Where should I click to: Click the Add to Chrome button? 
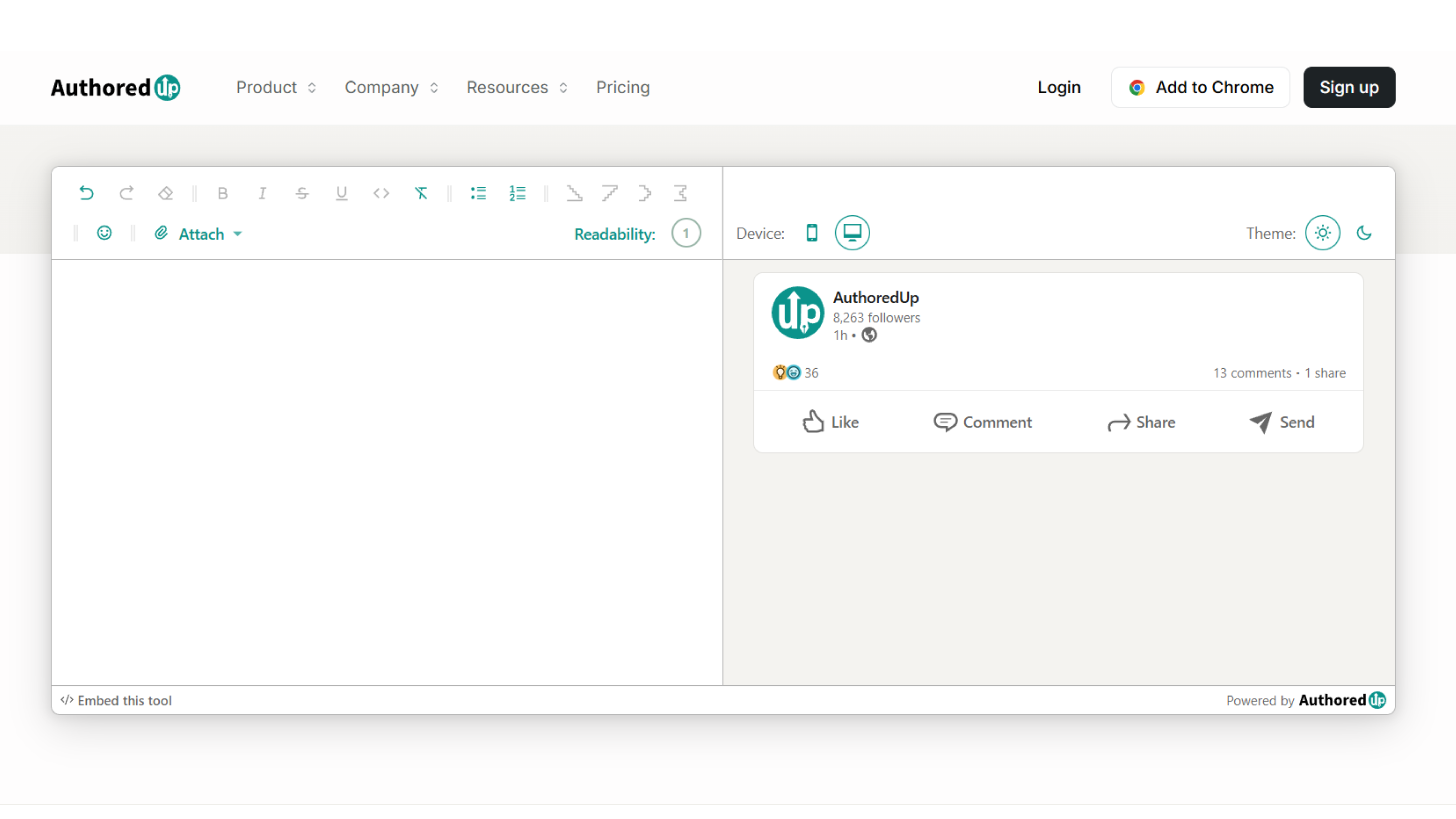[x=1200, y=87]
